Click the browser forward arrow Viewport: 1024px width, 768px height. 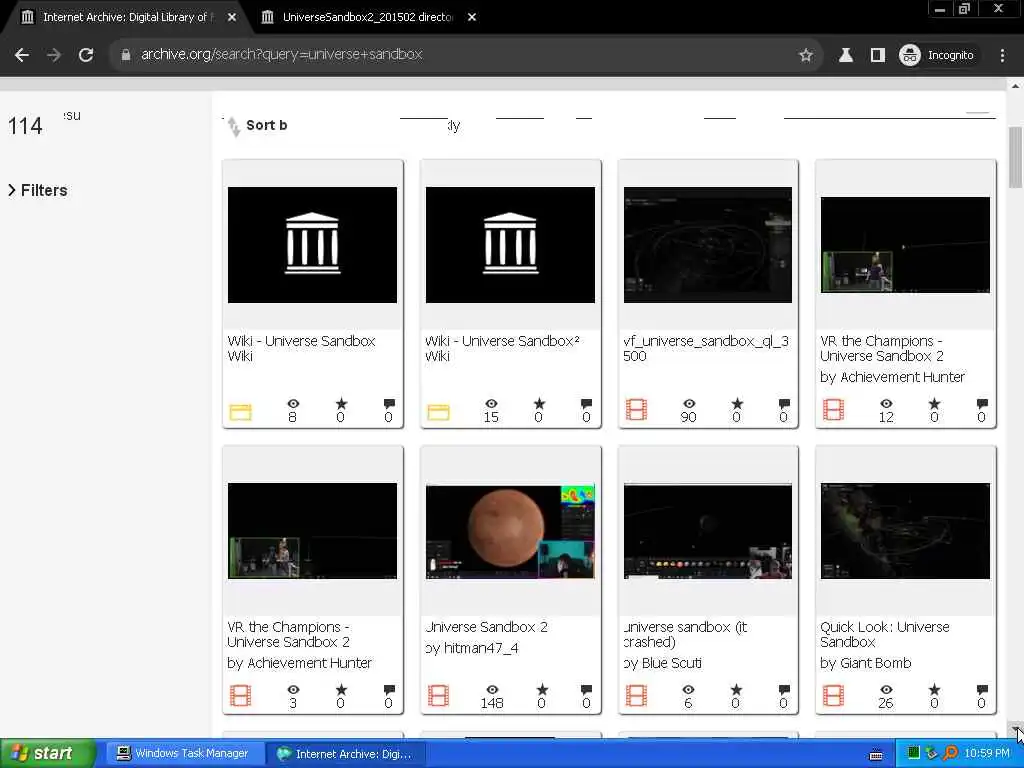[x=54, y=55]
